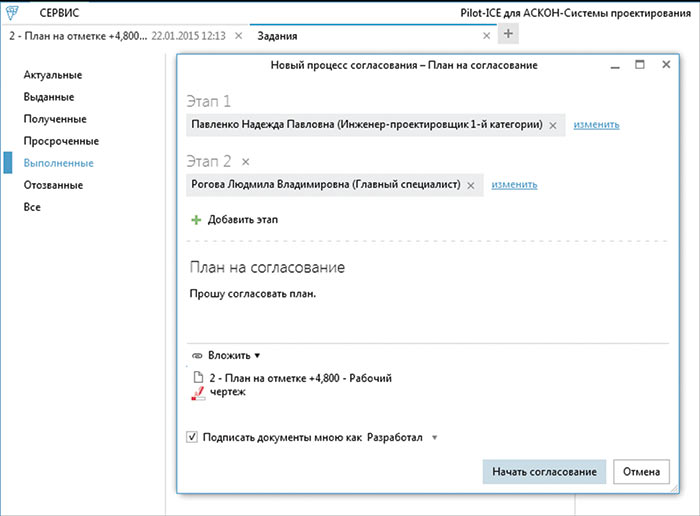Click Добавить этап to add stage
700x516 pixels.
242,220
